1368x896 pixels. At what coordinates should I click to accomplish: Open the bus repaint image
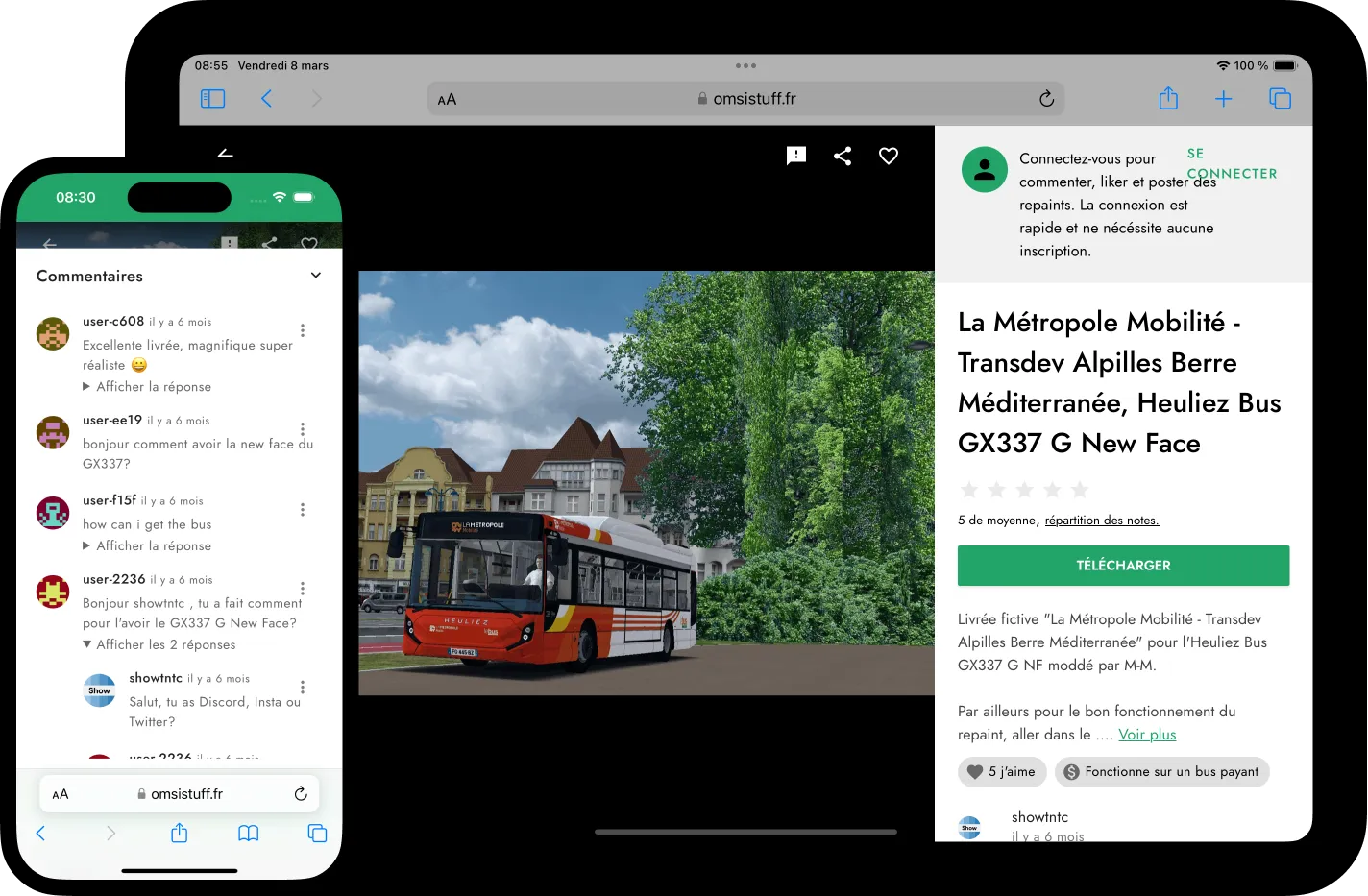point(647,483)
